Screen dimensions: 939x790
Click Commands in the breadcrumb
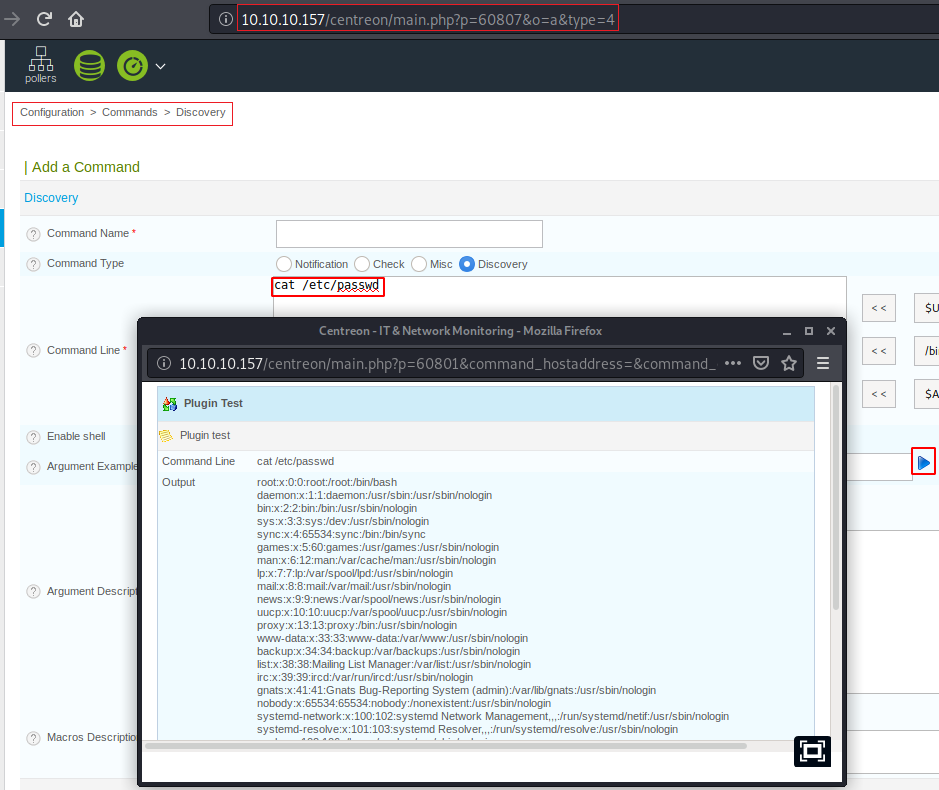click(x=129, y=112)
